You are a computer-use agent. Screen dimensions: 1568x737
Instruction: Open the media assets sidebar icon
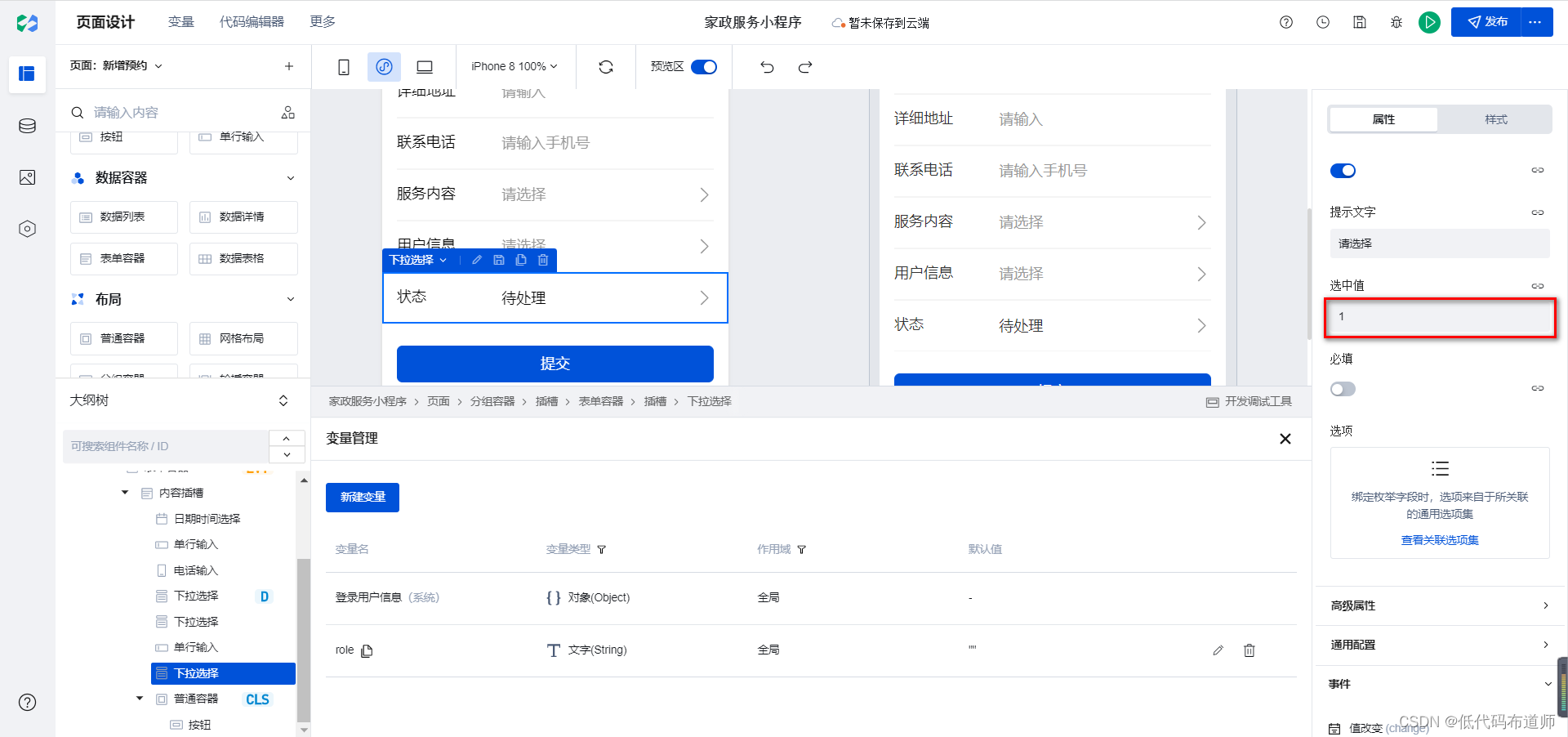(27, 177)
